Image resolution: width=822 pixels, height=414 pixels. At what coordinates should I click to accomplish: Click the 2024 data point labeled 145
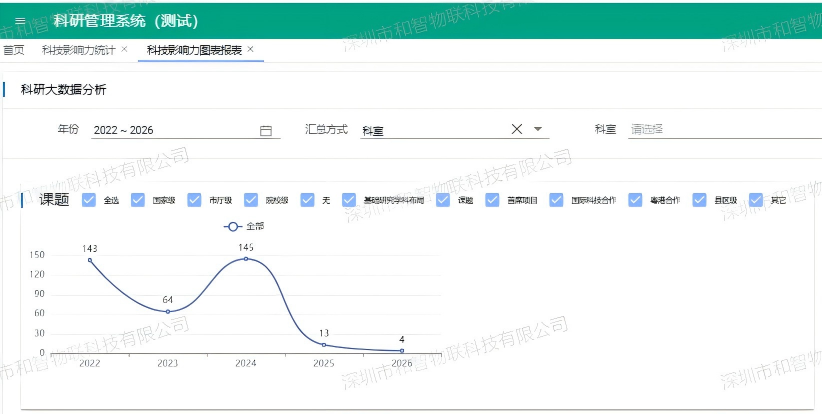point(246,258)
